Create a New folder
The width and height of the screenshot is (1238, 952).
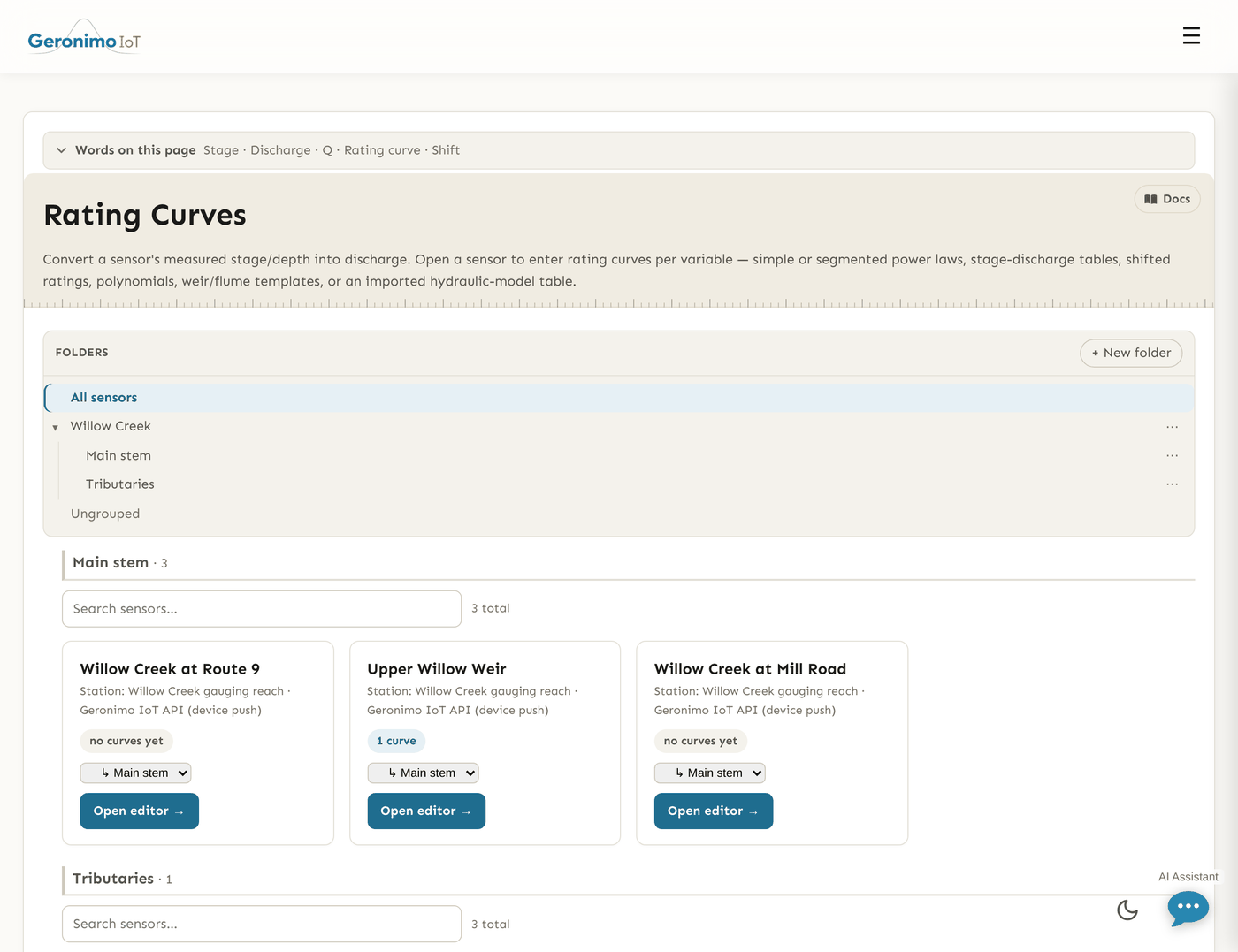click(1131, 353)
